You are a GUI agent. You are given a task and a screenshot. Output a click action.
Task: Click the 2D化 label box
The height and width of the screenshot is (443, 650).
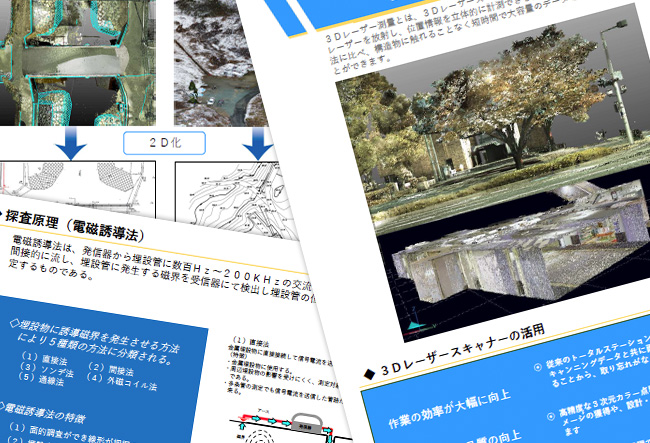coord(164,143)
